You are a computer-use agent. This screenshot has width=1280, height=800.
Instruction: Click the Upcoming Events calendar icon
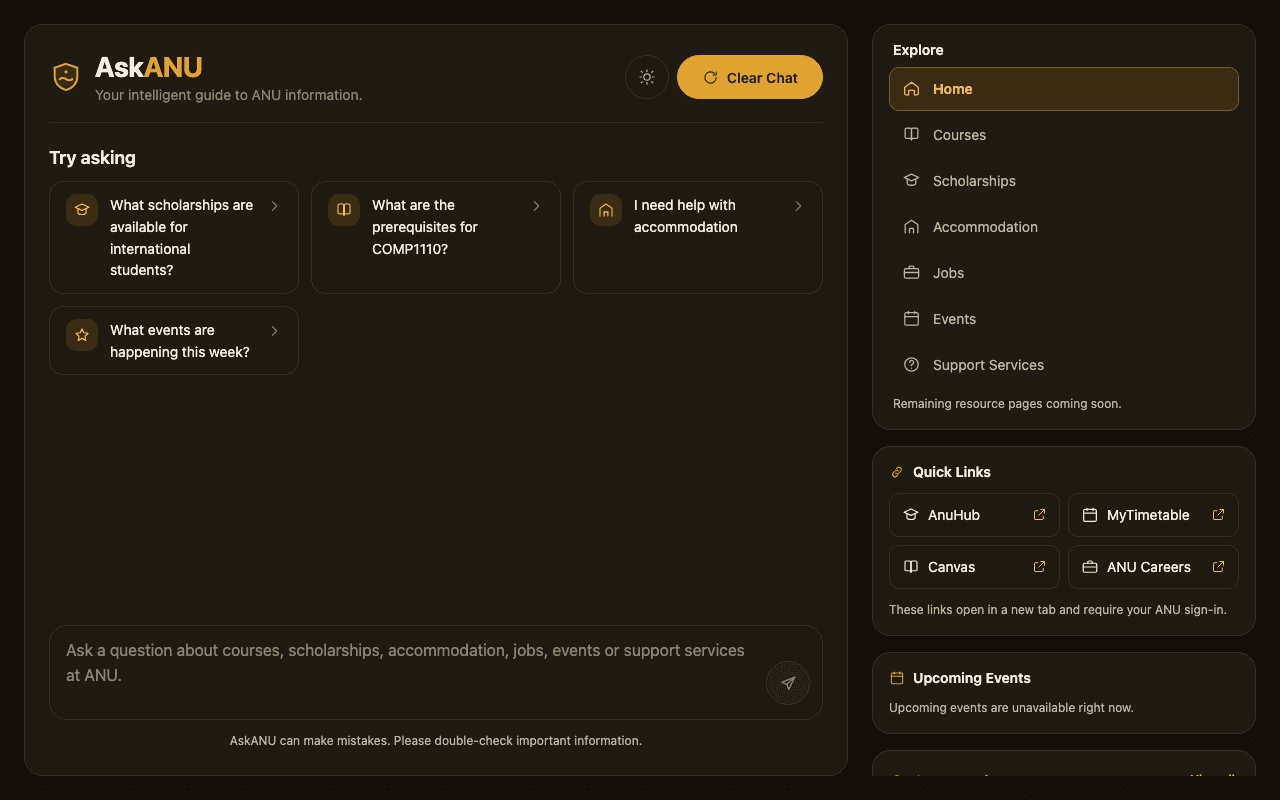click(x=896, y=677)
